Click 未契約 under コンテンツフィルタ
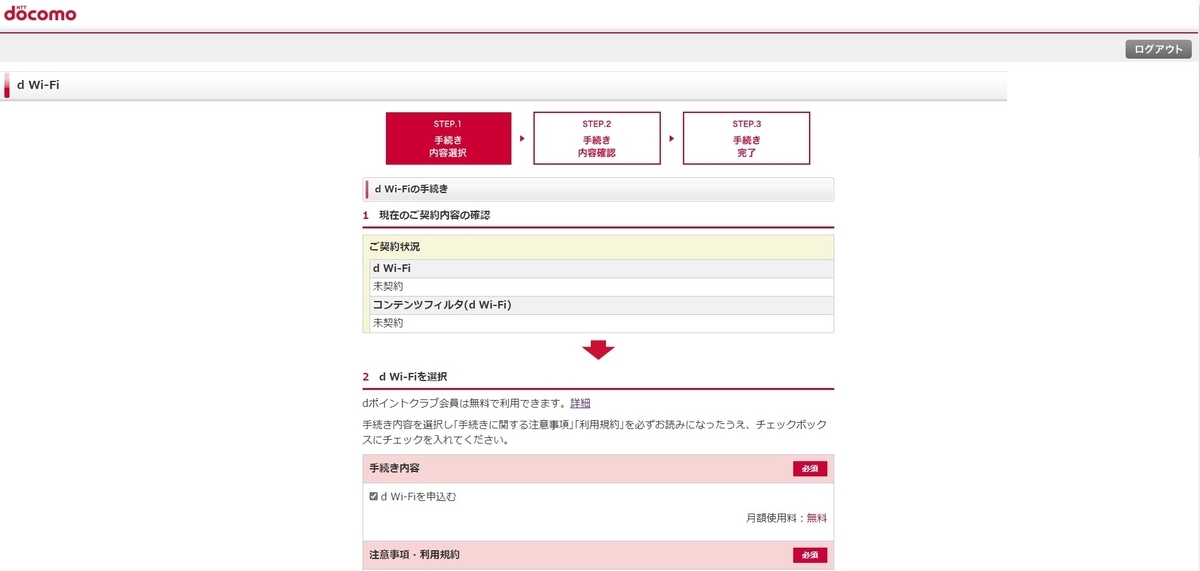 [388, 323]
